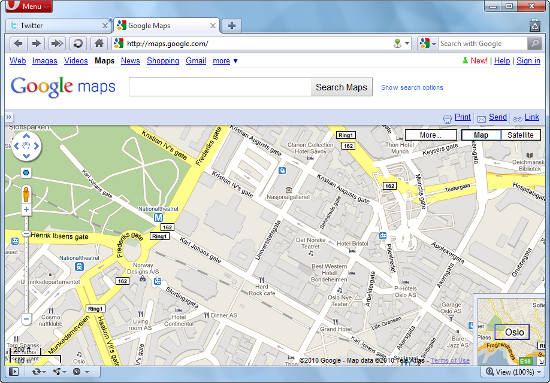550x383 pixels.
Task: Open the News link
Action: click(x=130, y=61)
